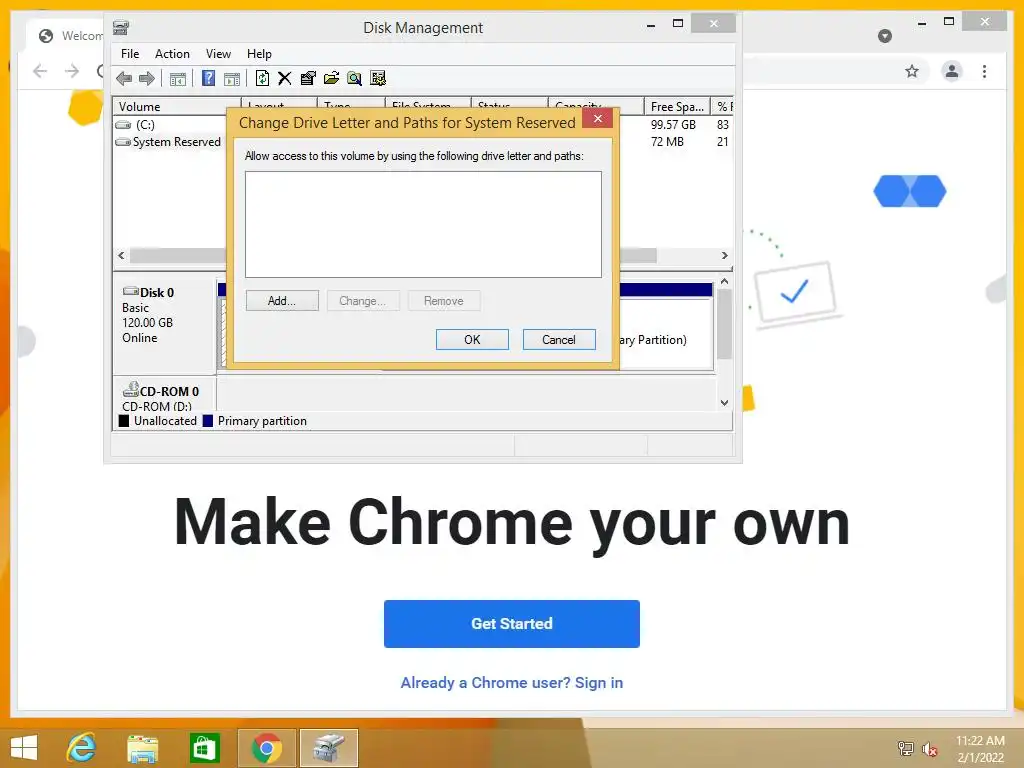Image resolution: width=1024 pixels, height=768 pixels.
Task: Open the File menu
Action: click(x=130, y=54)
